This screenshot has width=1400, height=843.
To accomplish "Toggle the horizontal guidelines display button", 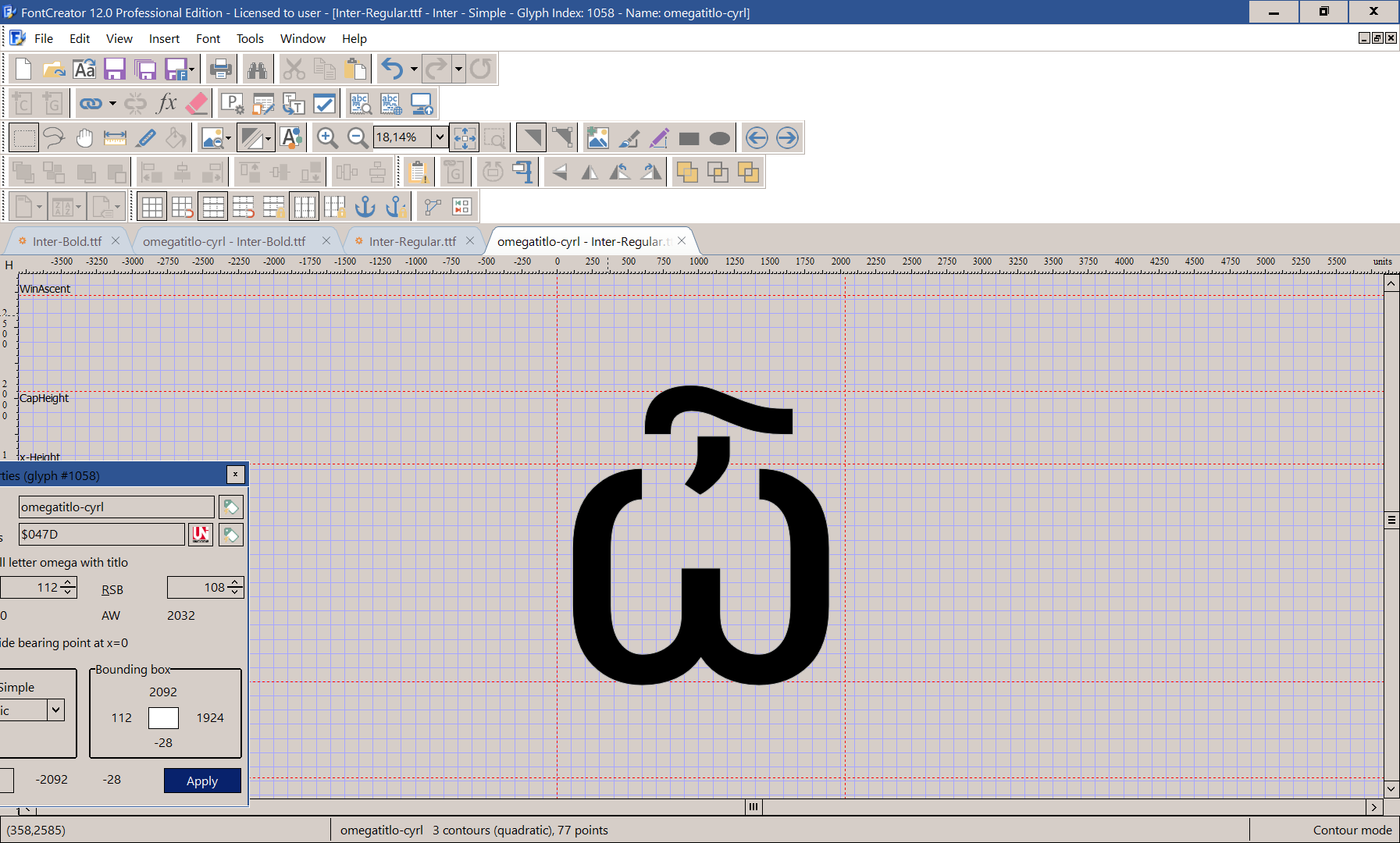I will (x=213, y=207).
